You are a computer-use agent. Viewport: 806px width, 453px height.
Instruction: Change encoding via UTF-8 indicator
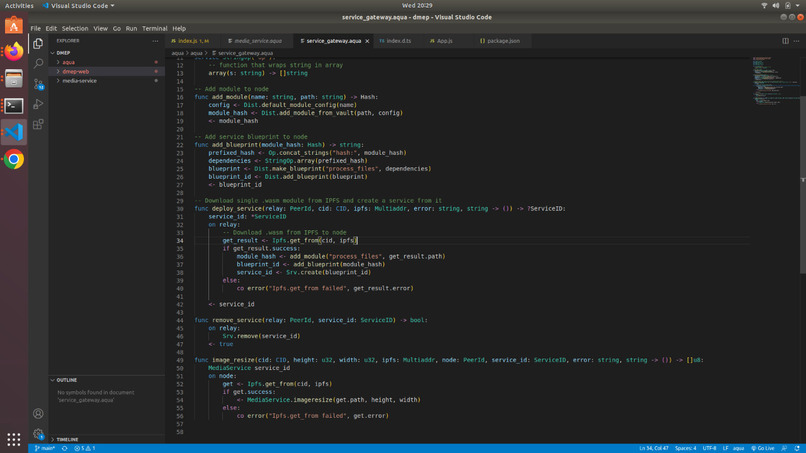pyautogui.click(x=709, y=448)
